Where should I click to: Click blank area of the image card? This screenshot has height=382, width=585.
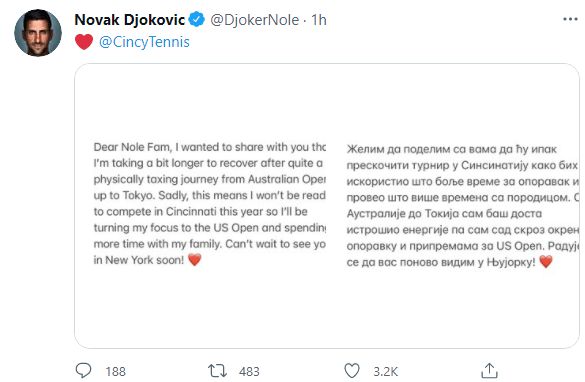click(326, 101)
